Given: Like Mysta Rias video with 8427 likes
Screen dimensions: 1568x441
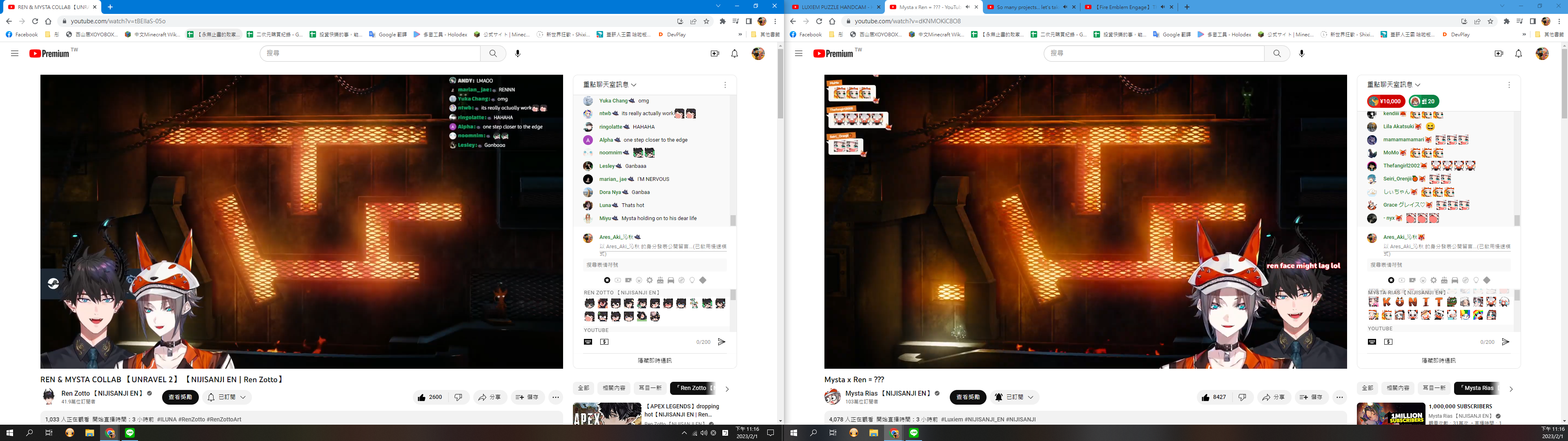Looking at the screenshot, I should pyautogui.click(x=1214, y=397).
